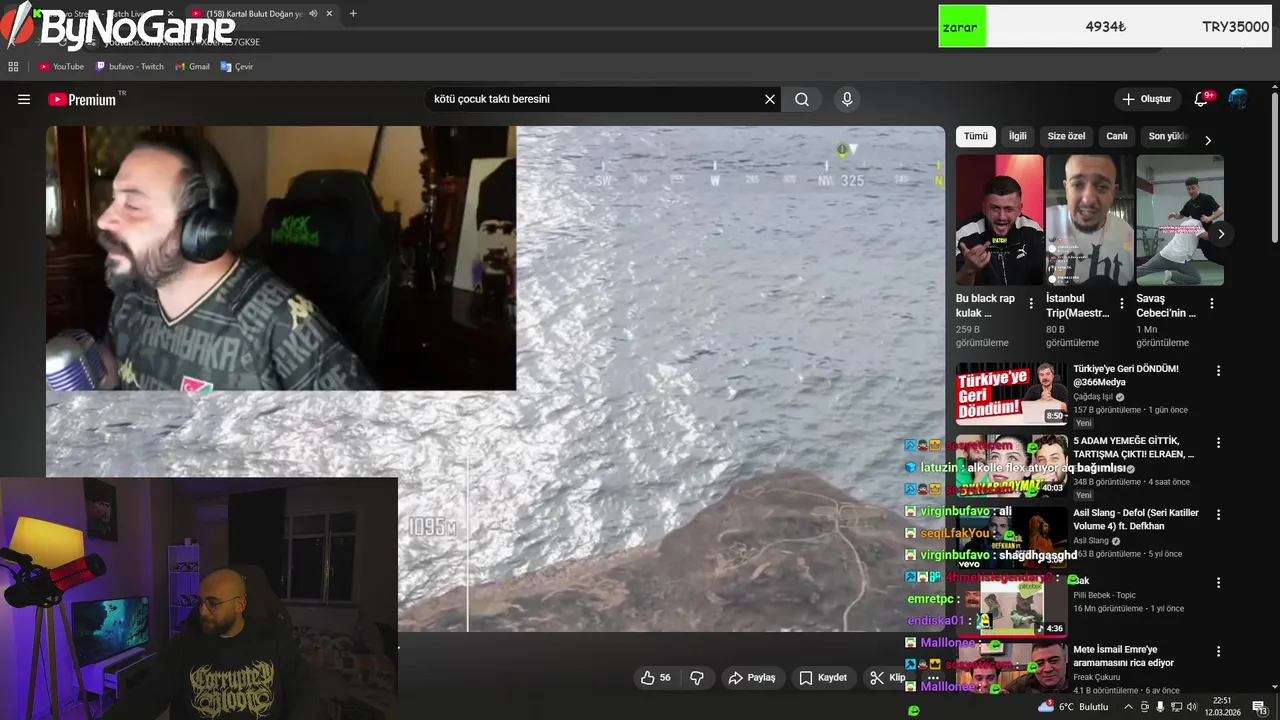Open options for 'Türkiye'ye Geri DÖNDÜM!' video
This screenshot has width=1280, height=720.
(1218, 371)
